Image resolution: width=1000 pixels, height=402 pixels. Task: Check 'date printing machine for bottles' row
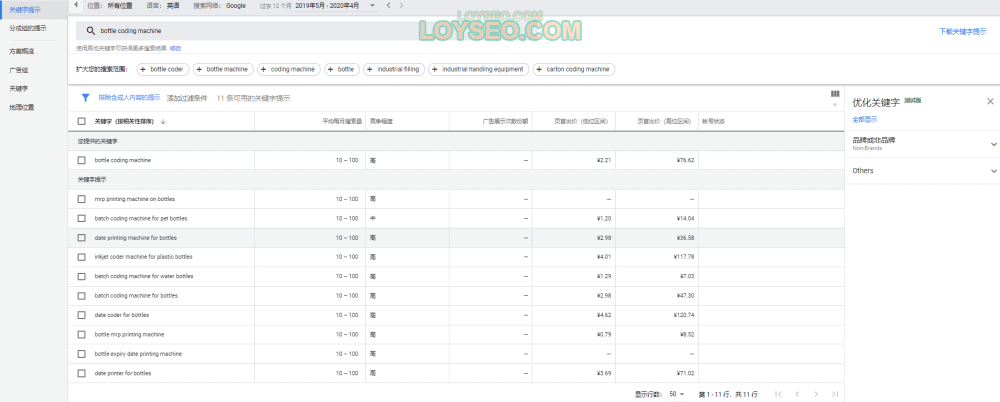click(x=82, y=237)
